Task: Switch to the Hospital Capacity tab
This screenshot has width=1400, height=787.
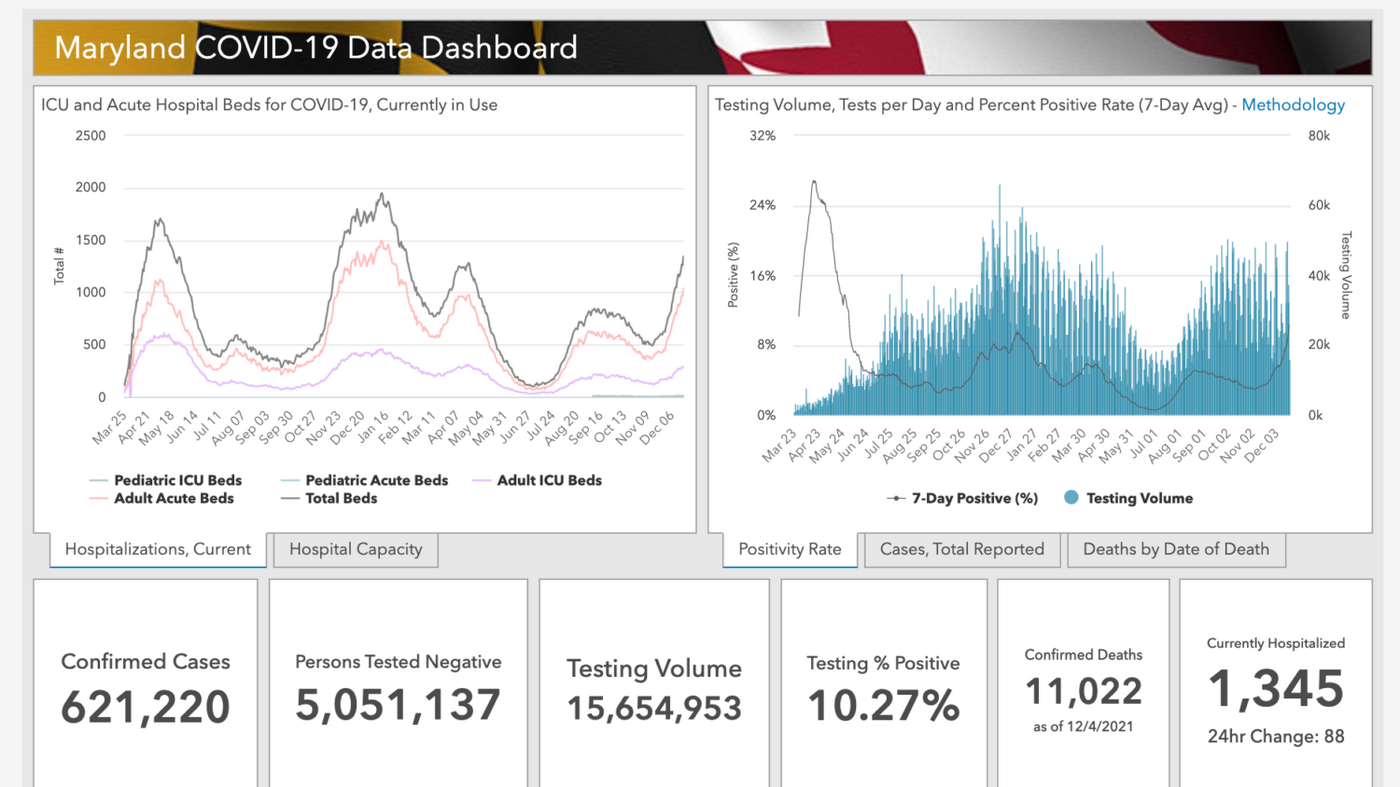Action: 355,549
